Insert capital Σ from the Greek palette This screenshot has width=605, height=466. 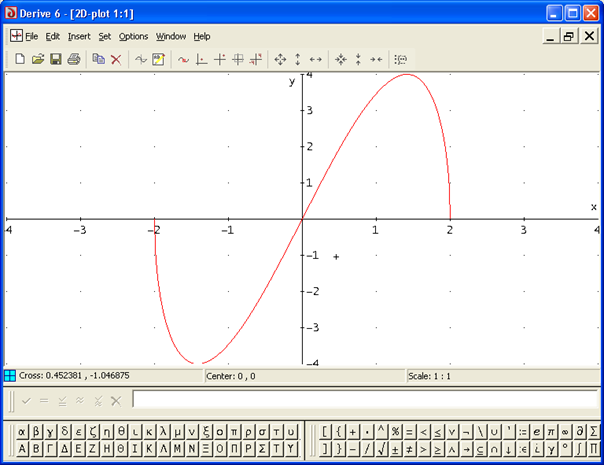[262, 448]
